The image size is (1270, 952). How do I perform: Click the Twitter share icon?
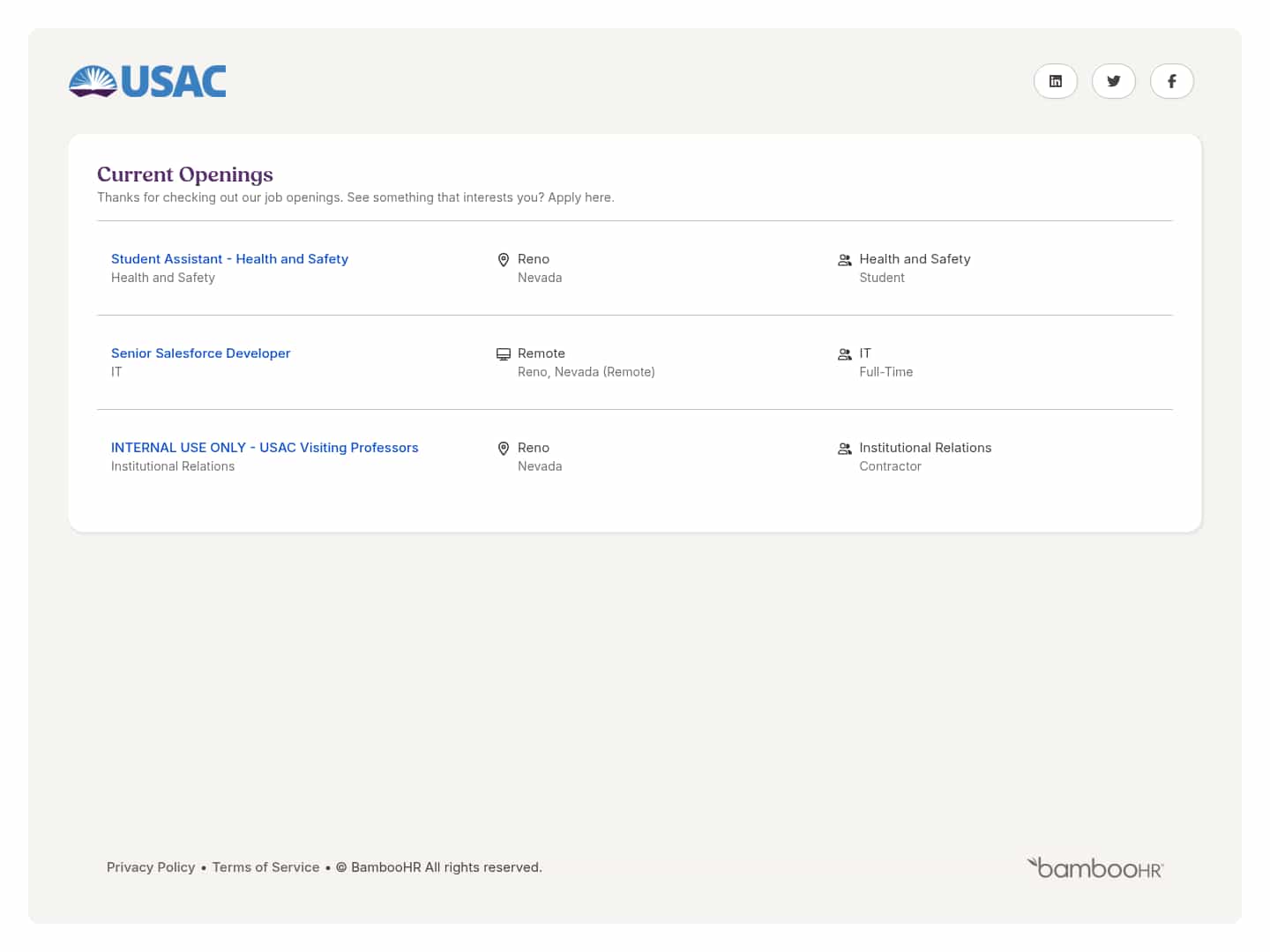click(1114, 81)
